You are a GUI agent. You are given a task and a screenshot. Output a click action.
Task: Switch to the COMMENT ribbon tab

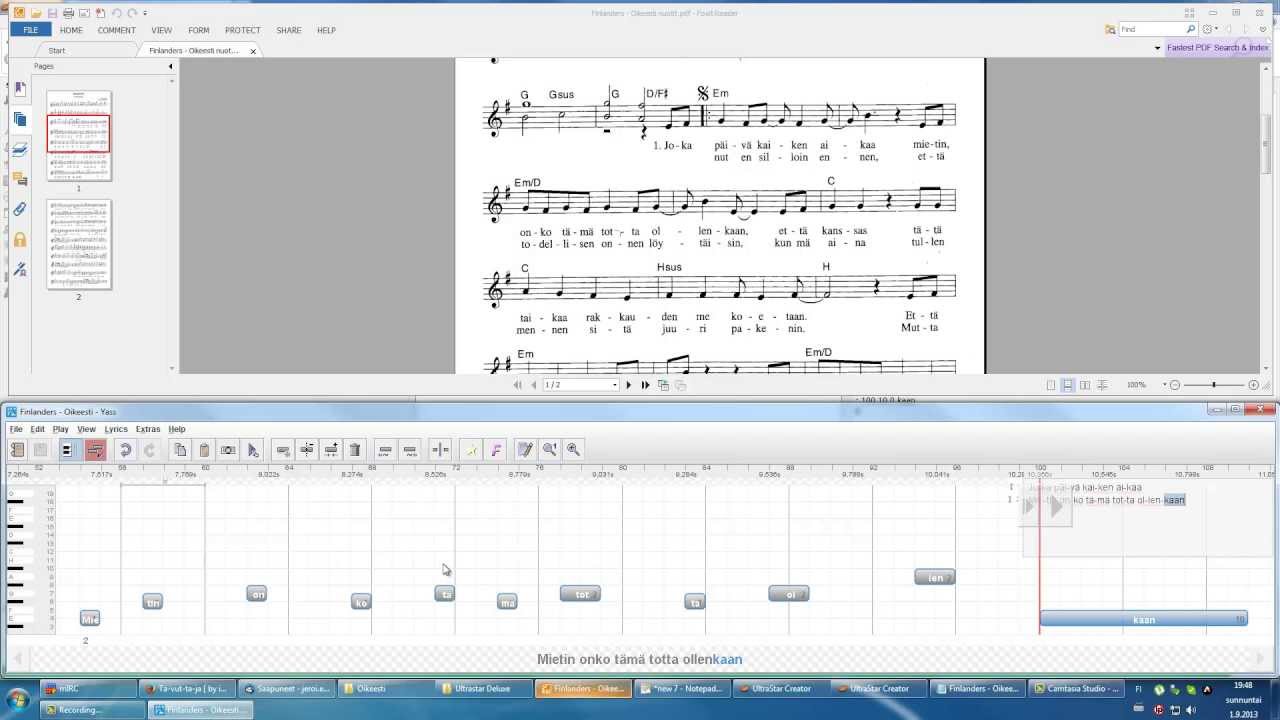pos(116,30)
